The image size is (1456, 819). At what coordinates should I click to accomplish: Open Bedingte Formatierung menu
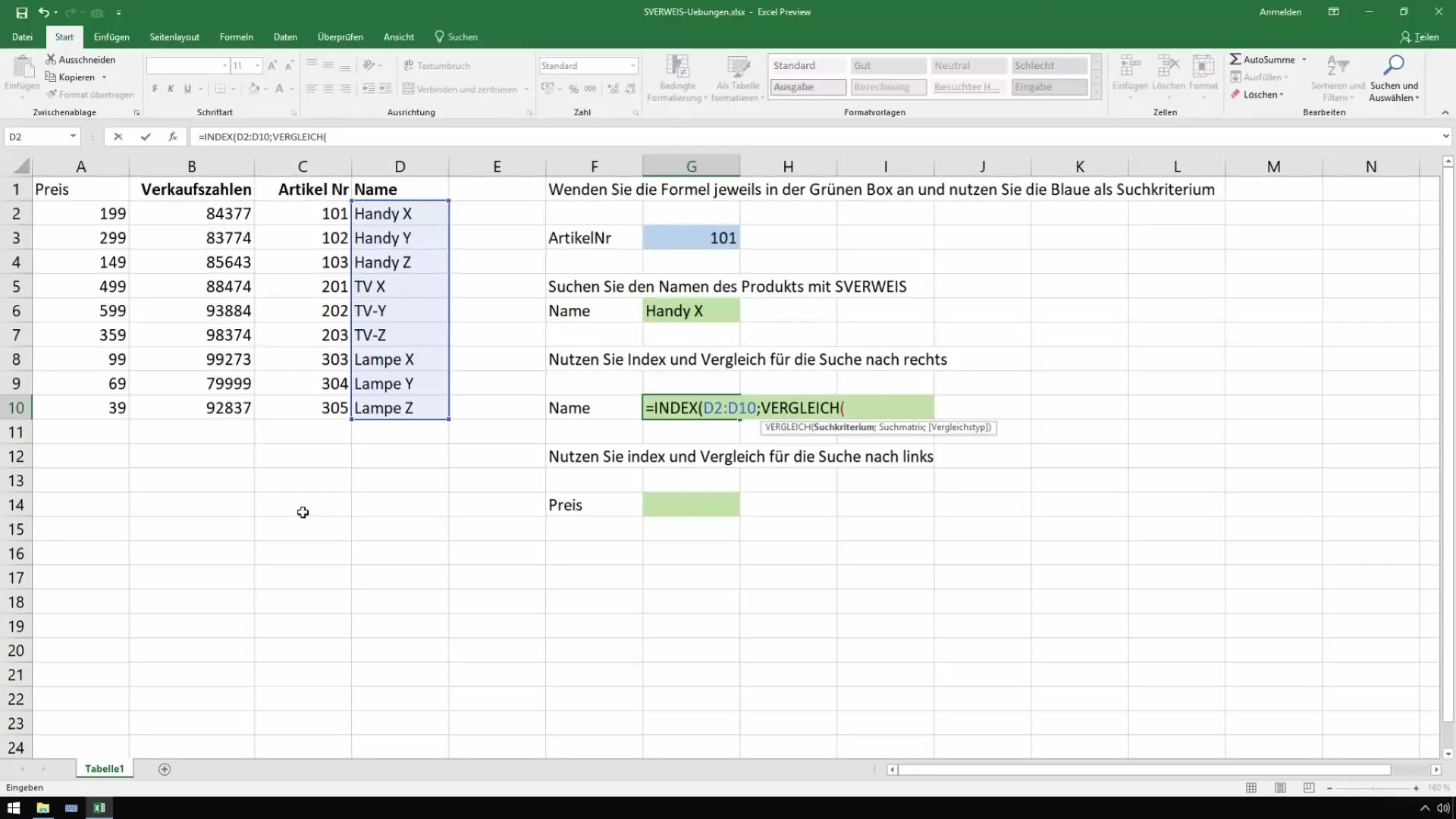pyautogui.click(x=677, y=77)
